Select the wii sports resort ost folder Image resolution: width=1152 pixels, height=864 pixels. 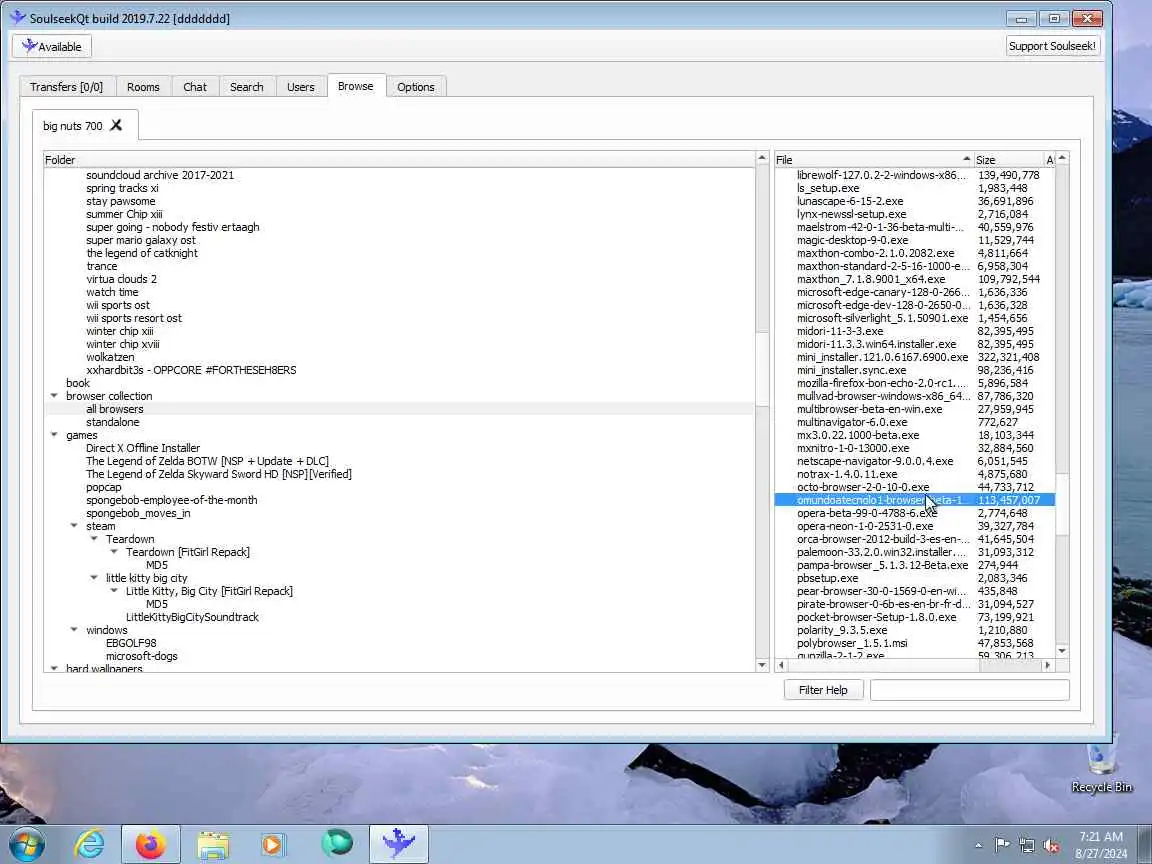(134, 318)
